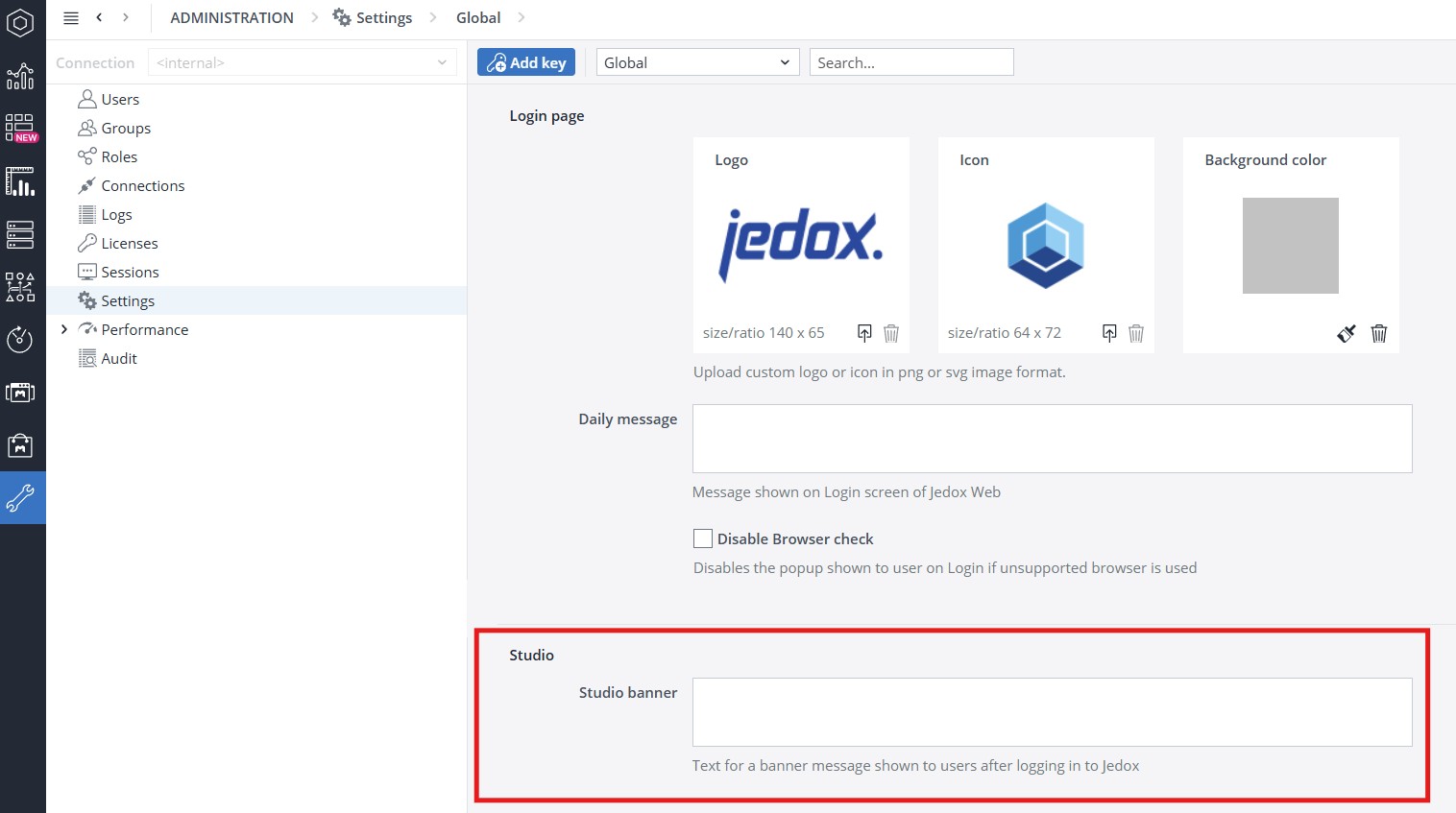
Task: Select Sessions in the Settings navigation
Action: [x=130, y=272]
